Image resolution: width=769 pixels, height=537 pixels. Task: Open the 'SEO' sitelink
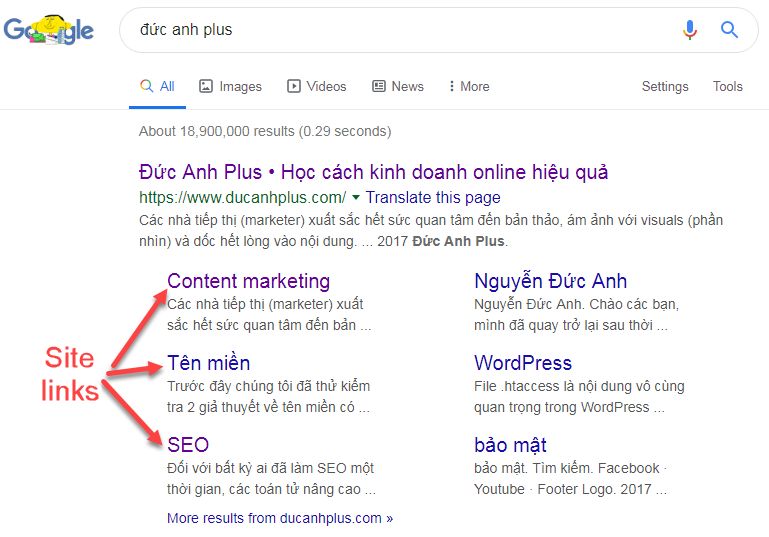point(188,445)
